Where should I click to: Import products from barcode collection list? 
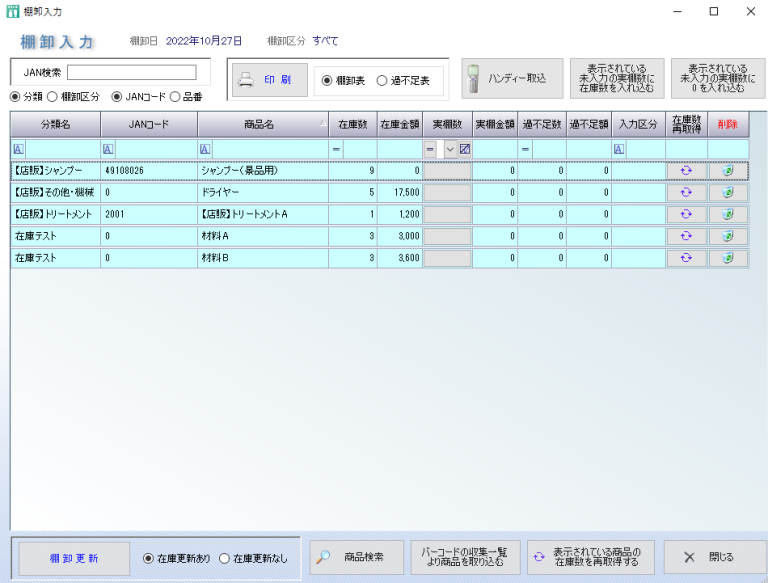pos(465,557)
